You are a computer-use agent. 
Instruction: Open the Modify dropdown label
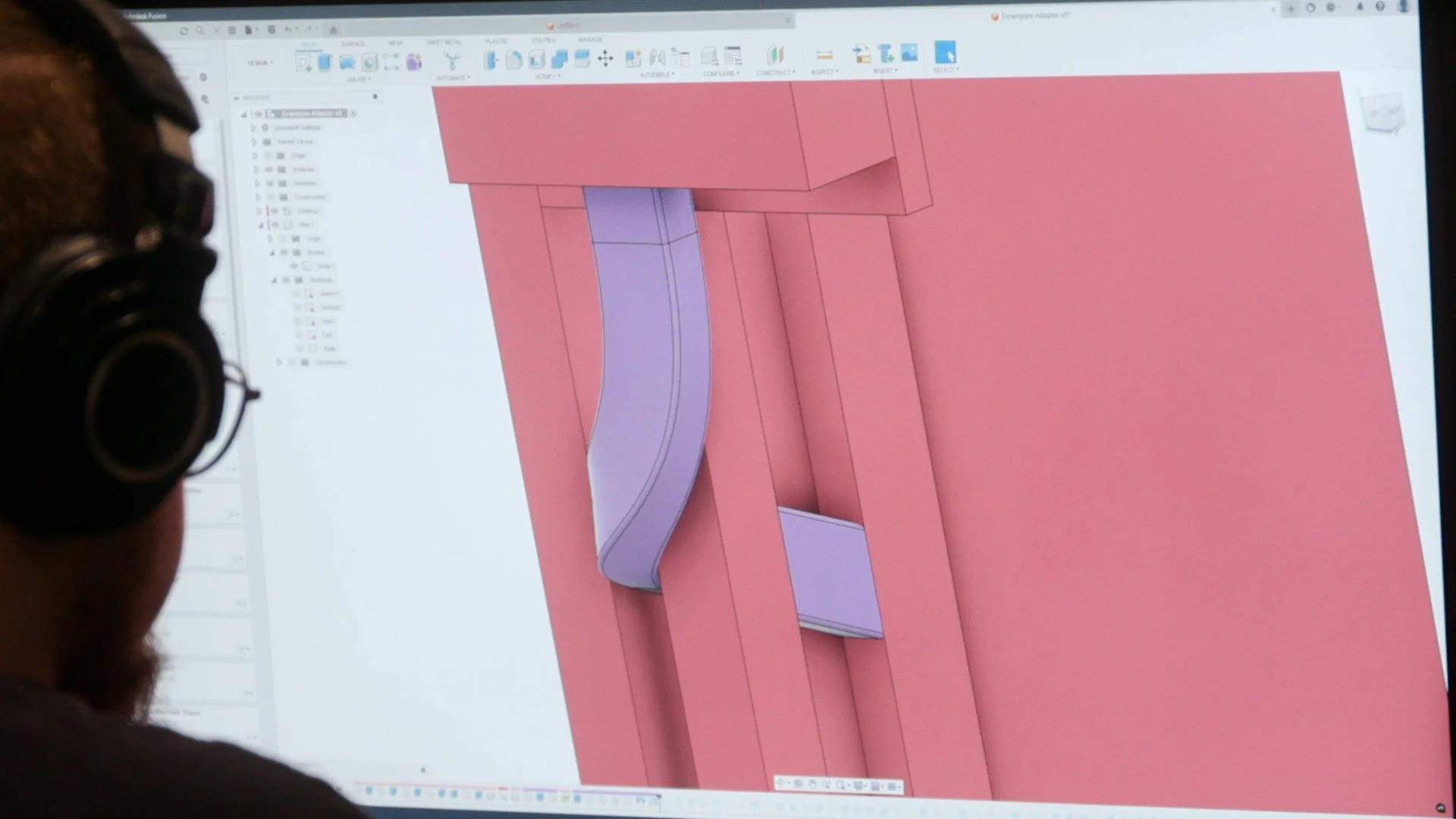click(547, 77)
